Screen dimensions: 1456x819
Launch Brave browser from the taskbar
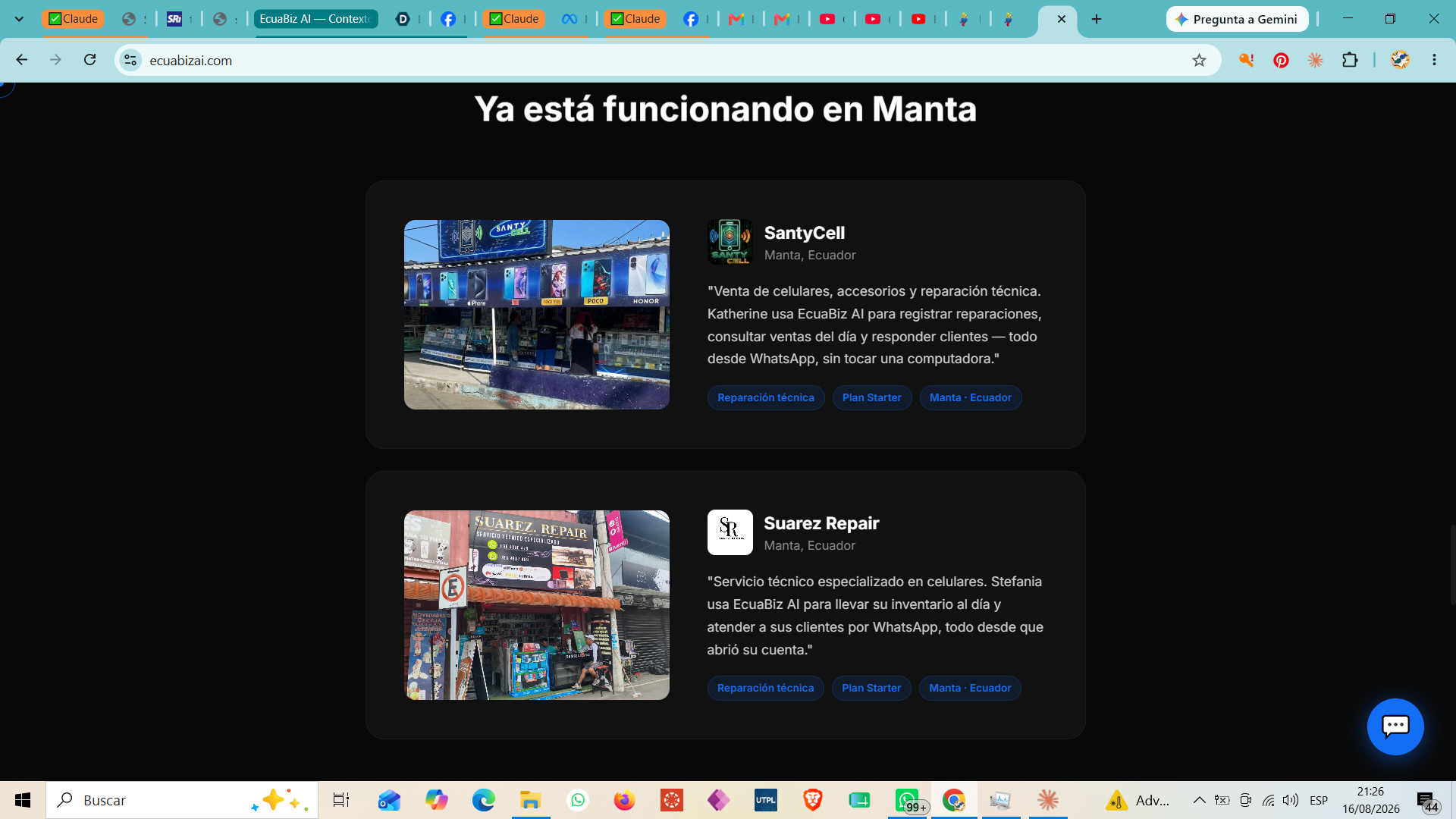(812, 800)
